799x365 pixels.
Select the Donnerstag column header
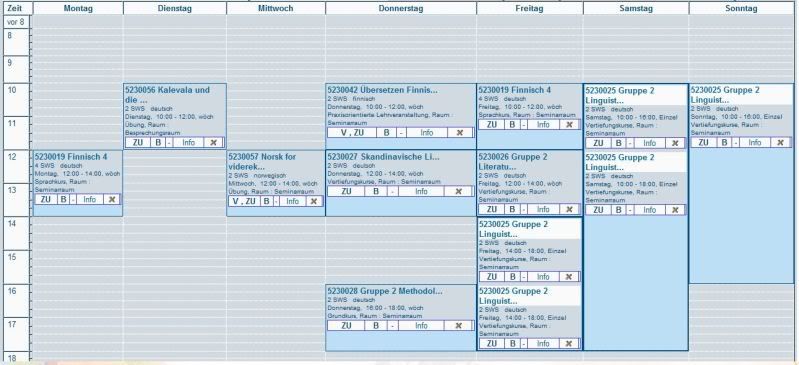401,8
